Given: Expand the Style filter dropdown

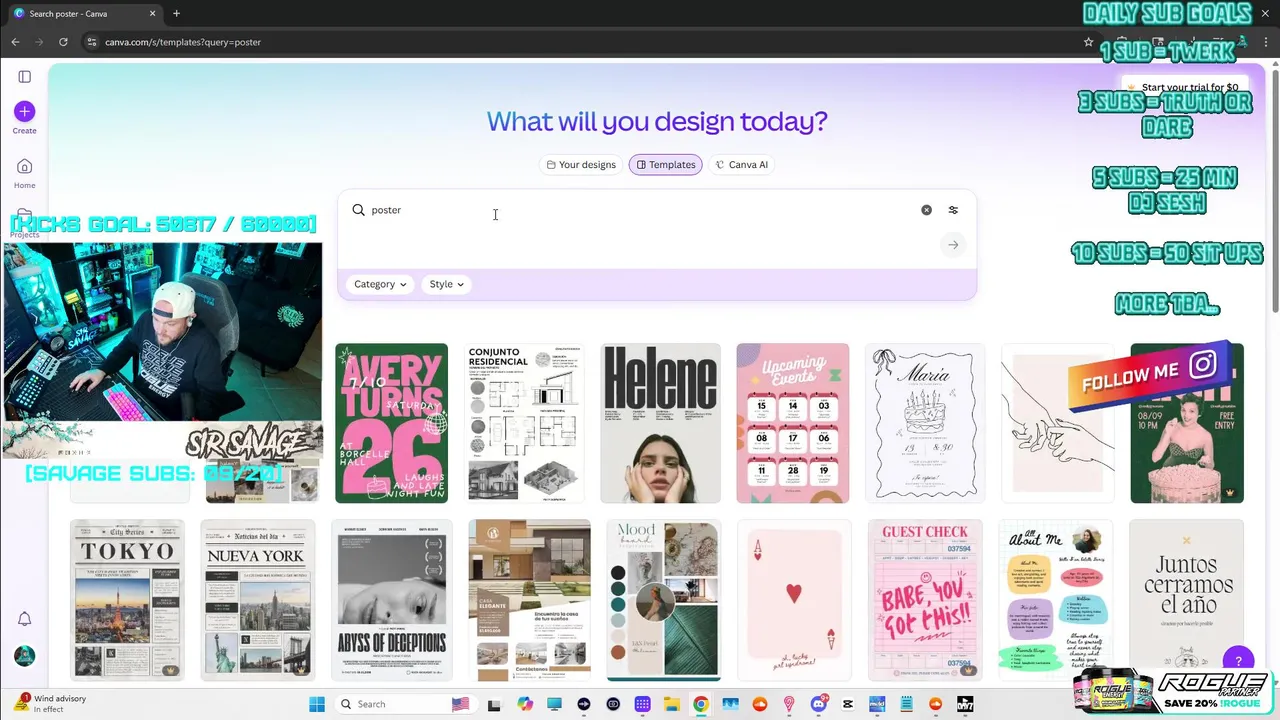Looking at the screenshot, I should point(446,284).
